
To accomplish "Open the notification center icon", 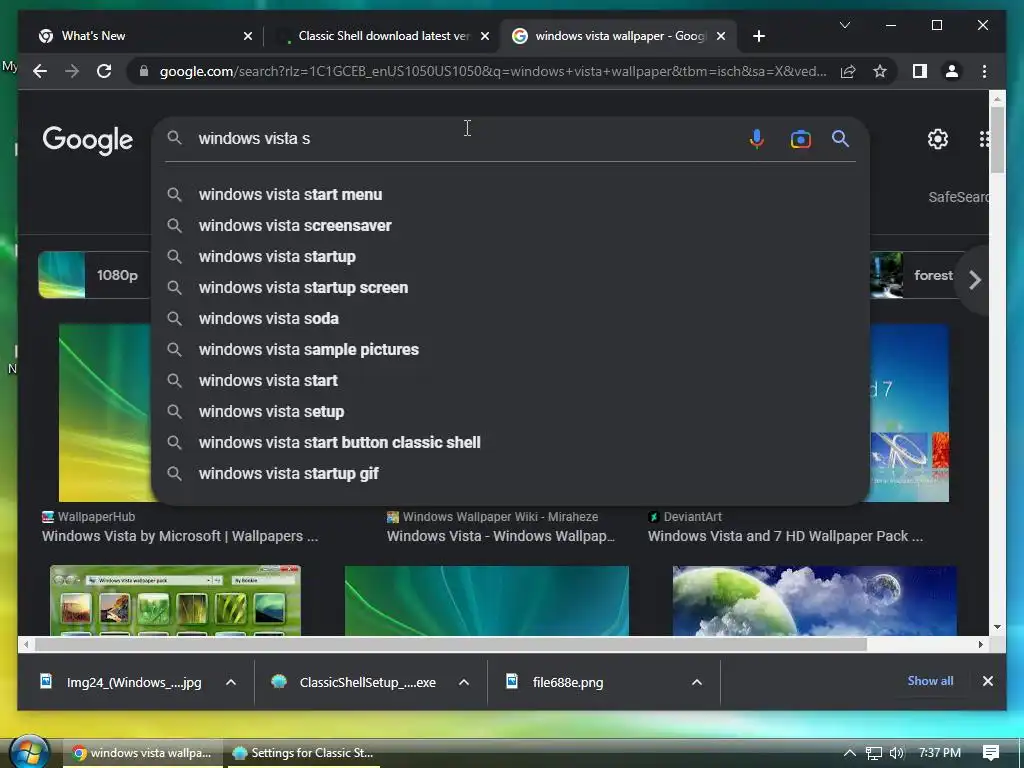I will pyautogui.click(x=990, y=753).
